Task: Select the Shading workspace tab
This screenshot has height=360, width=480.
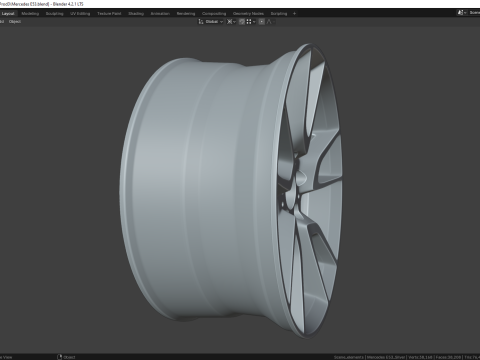Action: tap(136, 14)
